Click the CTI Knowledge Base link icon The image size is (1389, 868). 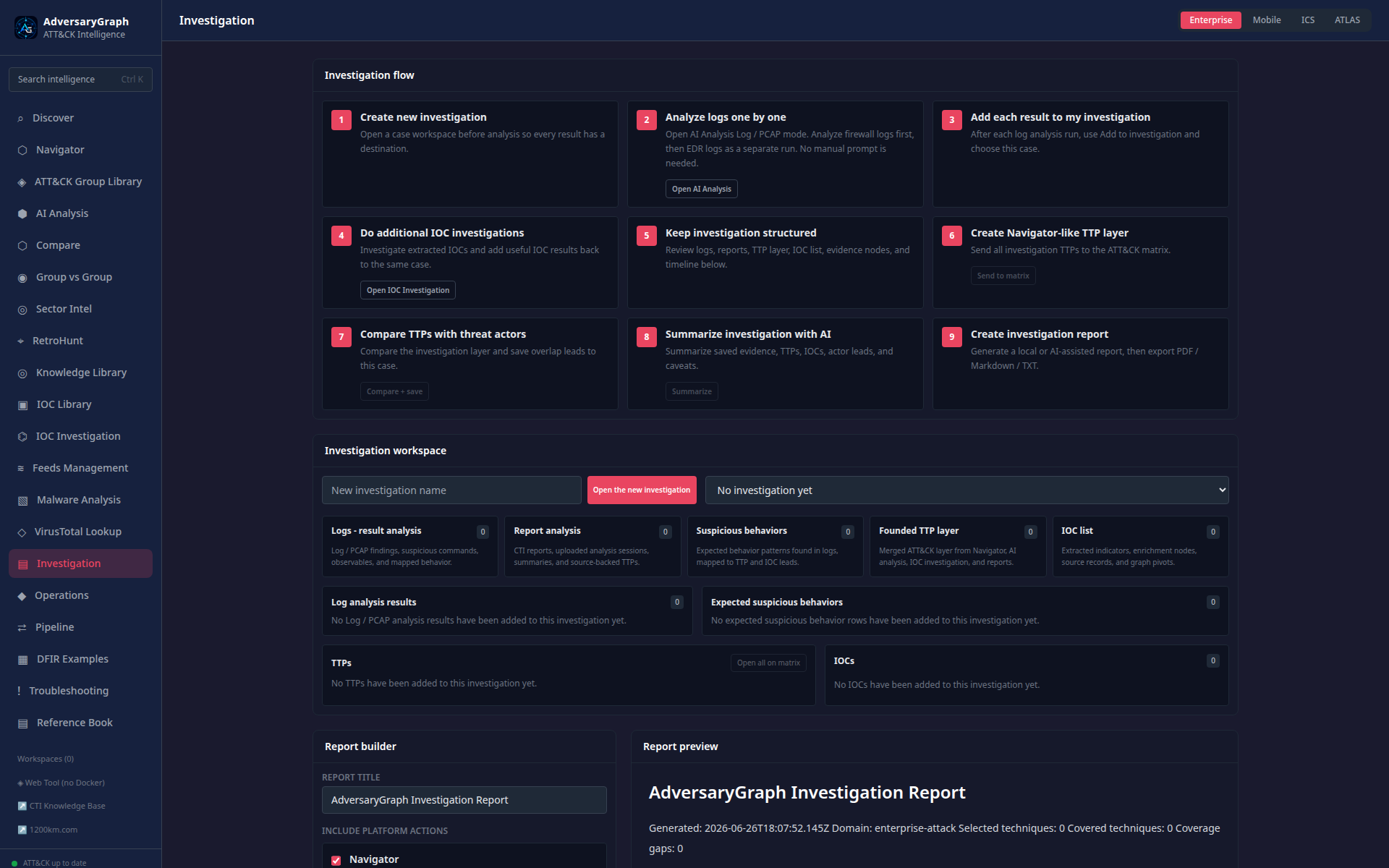(x=22, y=806)
